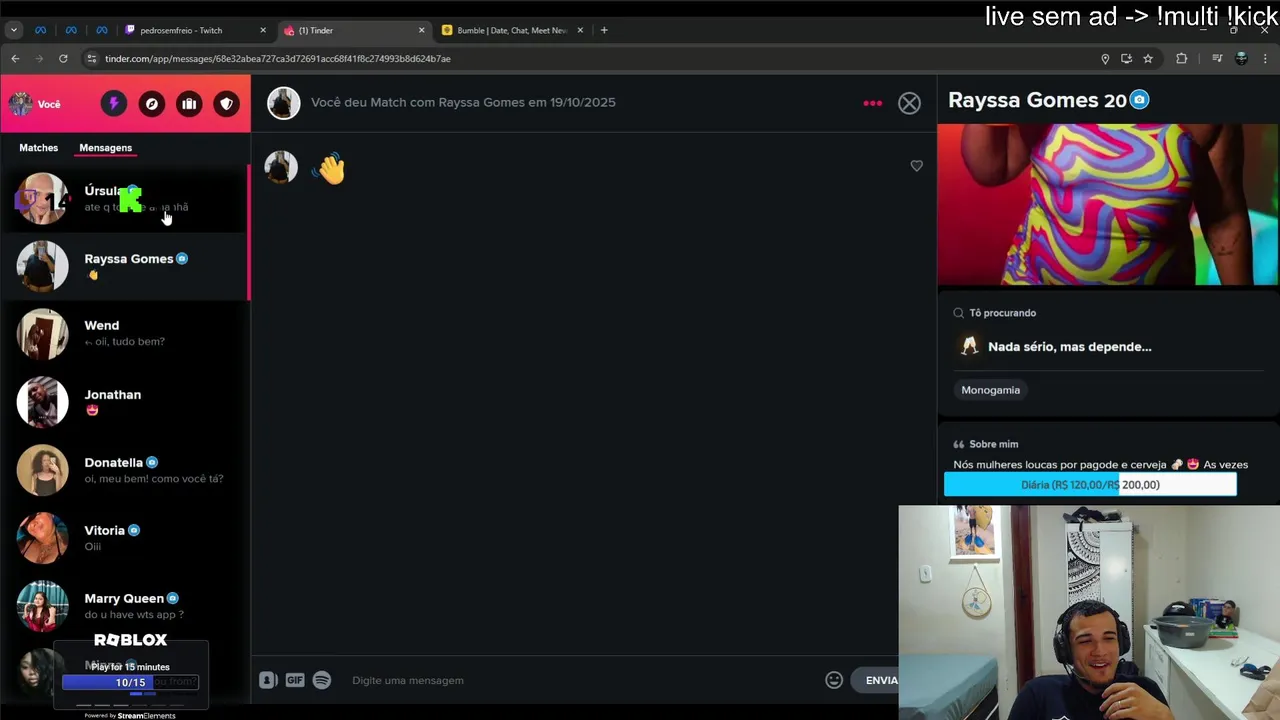Open the Explore compass icon
Screen dimensions: 1280x720
[151, 104]
